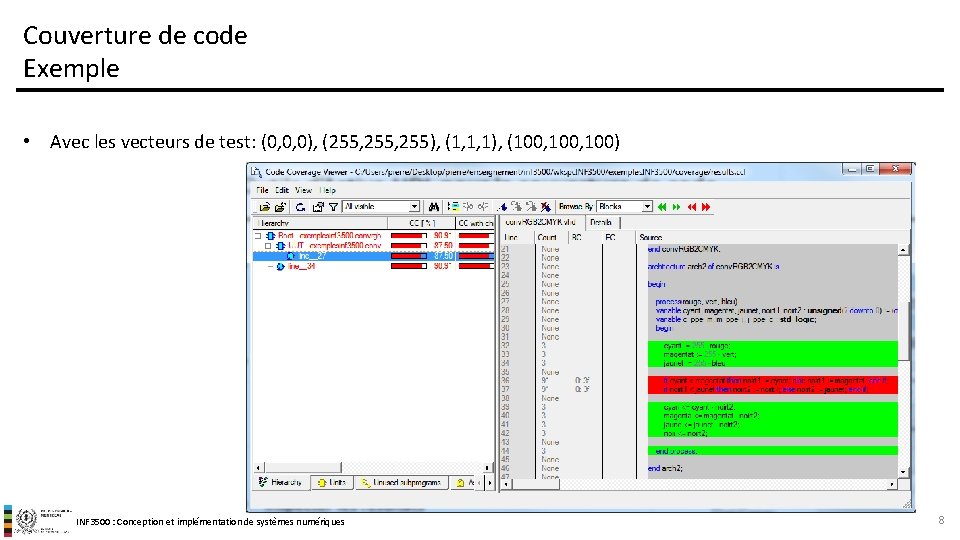Click the collapse-all branches toolbar icon

click(482, 207)
